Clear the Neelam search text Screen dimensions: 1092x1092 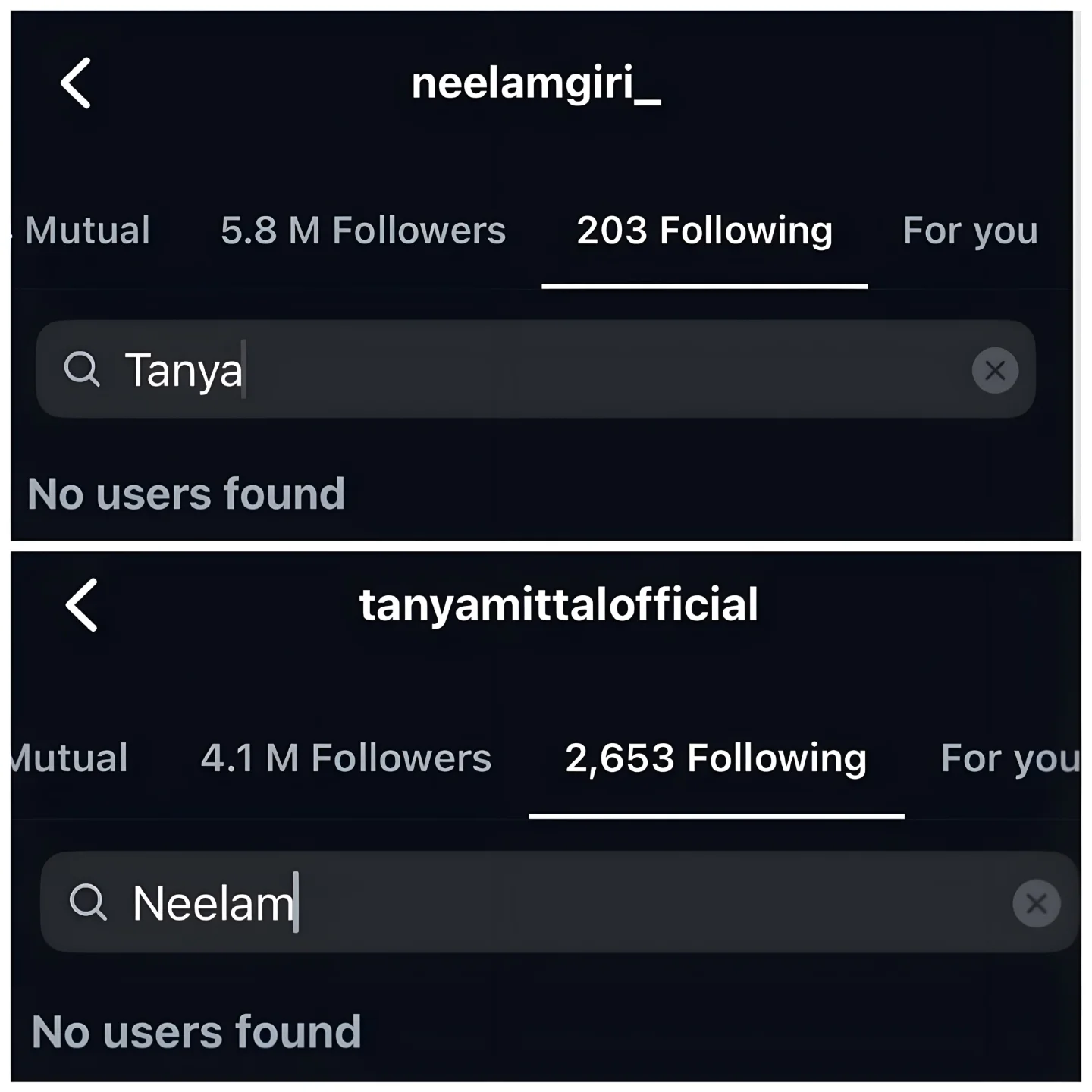coord(1036,903)
